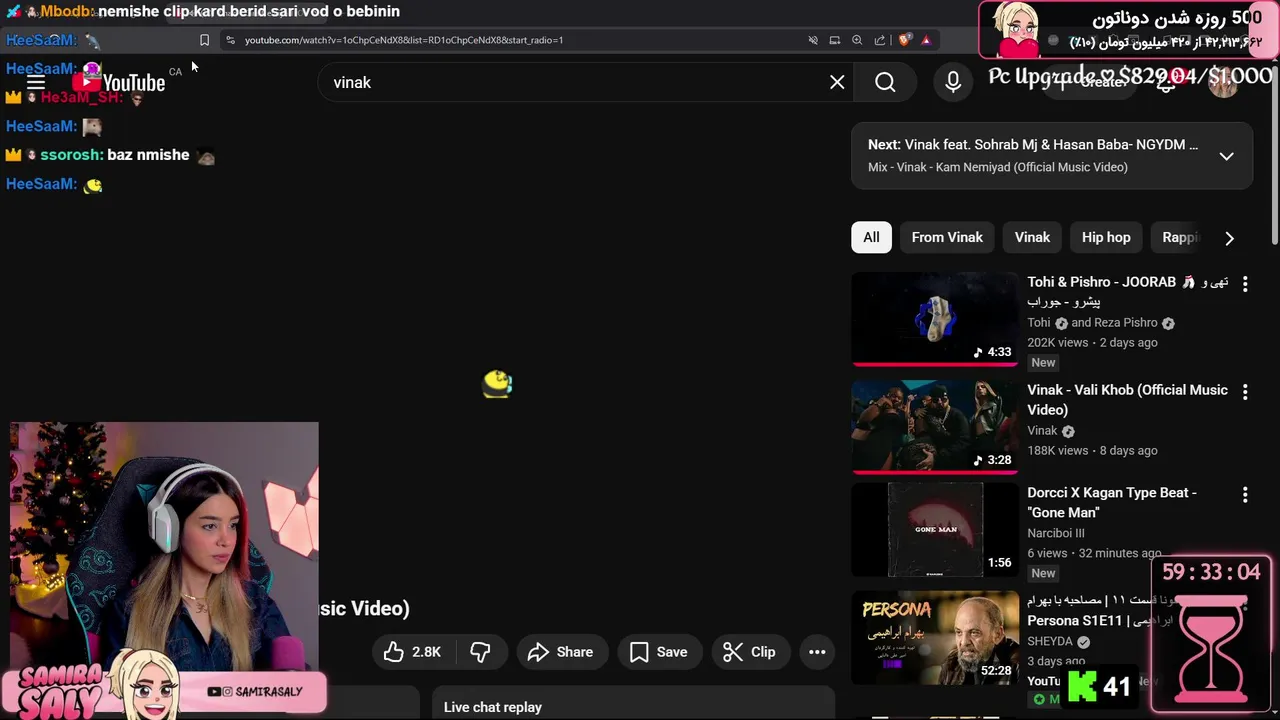
Task: Open the Persona S1E11 thumbnail
Action: pos(935,638)
